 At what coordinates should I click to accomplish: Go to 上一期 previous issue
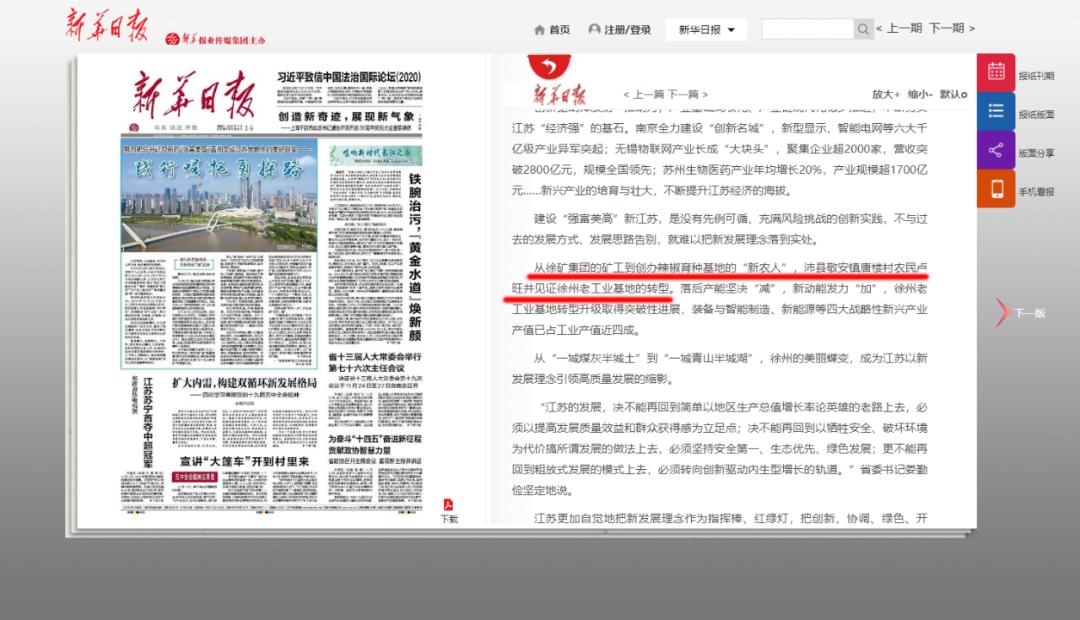coord(900,28)
